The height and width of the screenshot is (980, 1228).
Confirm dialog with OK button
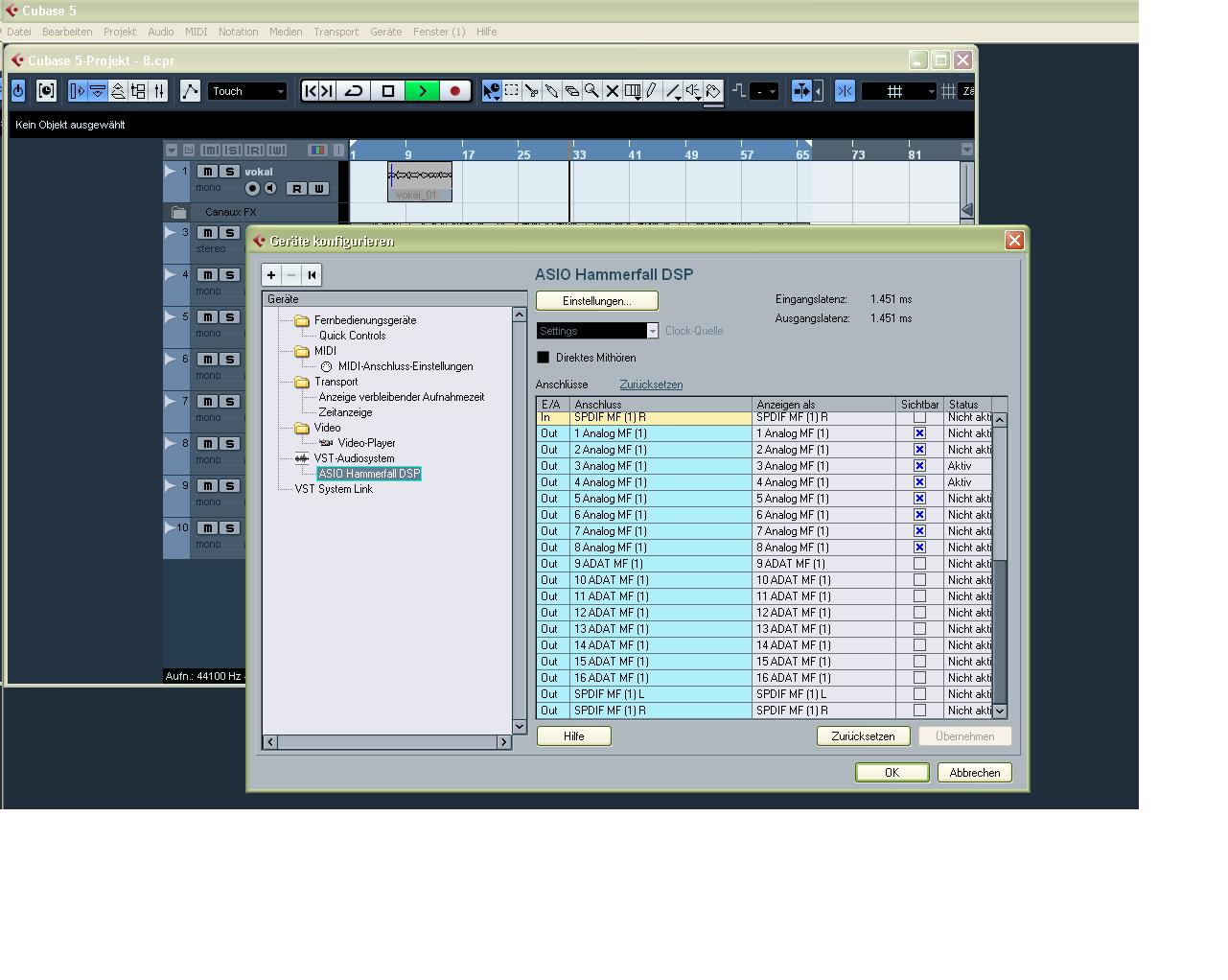coord(892,773)
